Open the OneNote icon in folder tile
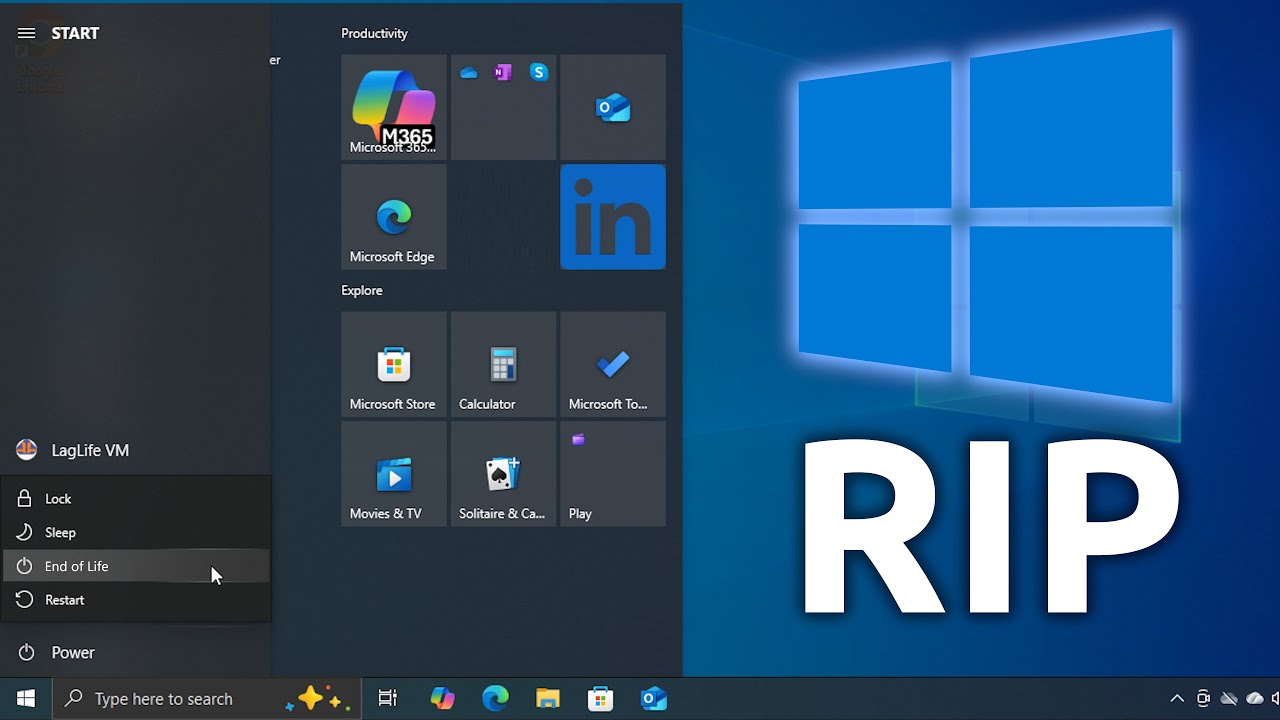Image resolution: width=1280 pixels, height=720 pixels. (x=503, y=72)
